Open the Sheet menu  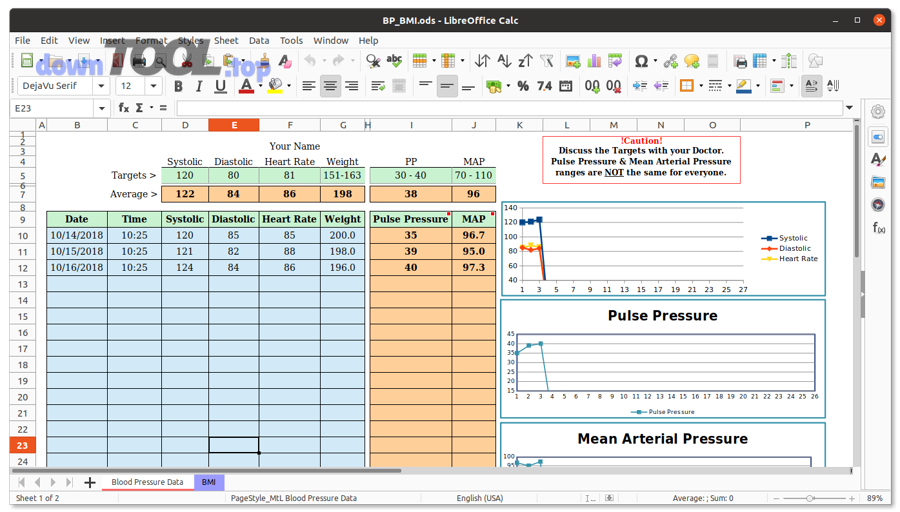tap(226, 40)
